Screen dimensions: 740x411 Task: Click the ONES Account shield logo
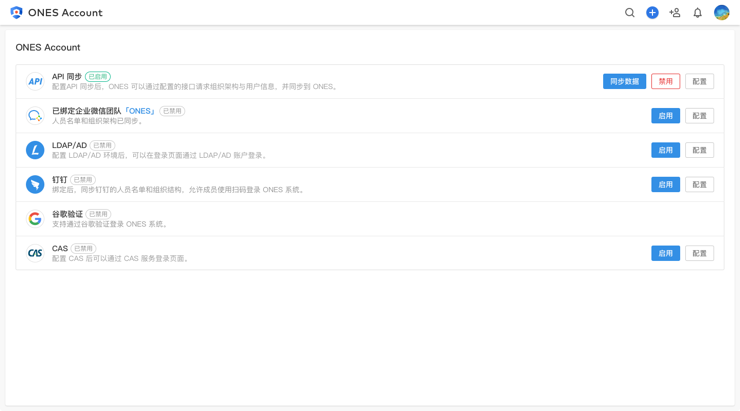point(16,13)
